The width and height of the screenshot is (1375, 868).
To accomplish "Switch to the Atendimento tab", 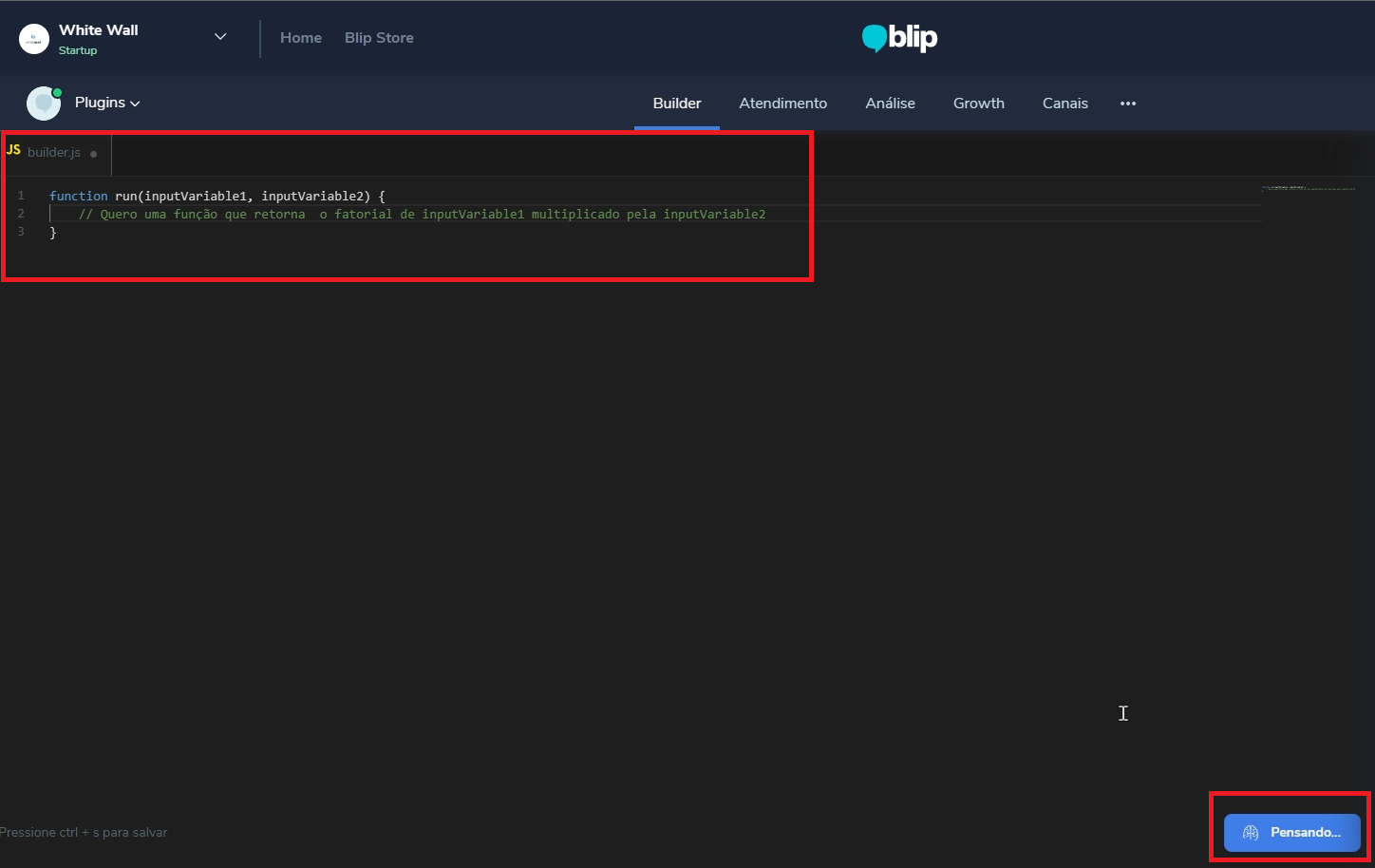I will pyautogui.click(x=783, y=103).
